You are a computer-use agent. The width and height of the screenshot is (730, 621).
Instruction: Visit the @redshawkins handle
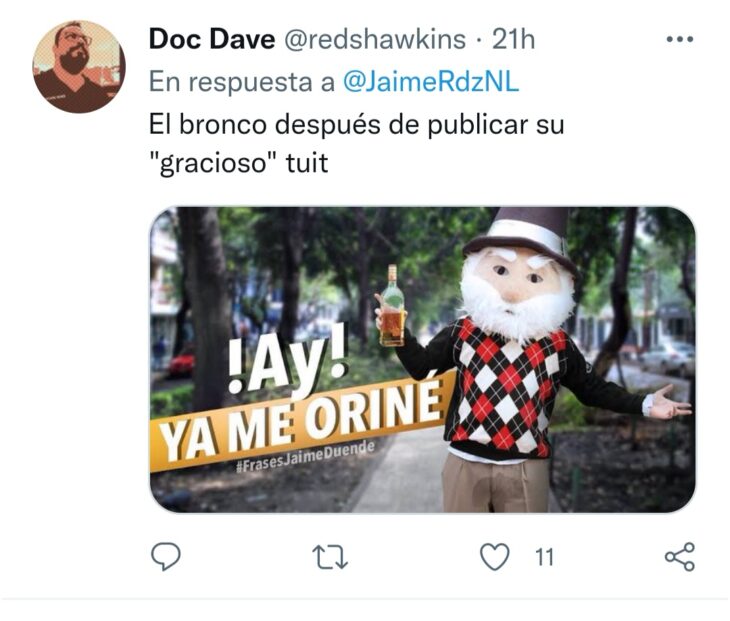pyautogui.click(x=375, y=39)
